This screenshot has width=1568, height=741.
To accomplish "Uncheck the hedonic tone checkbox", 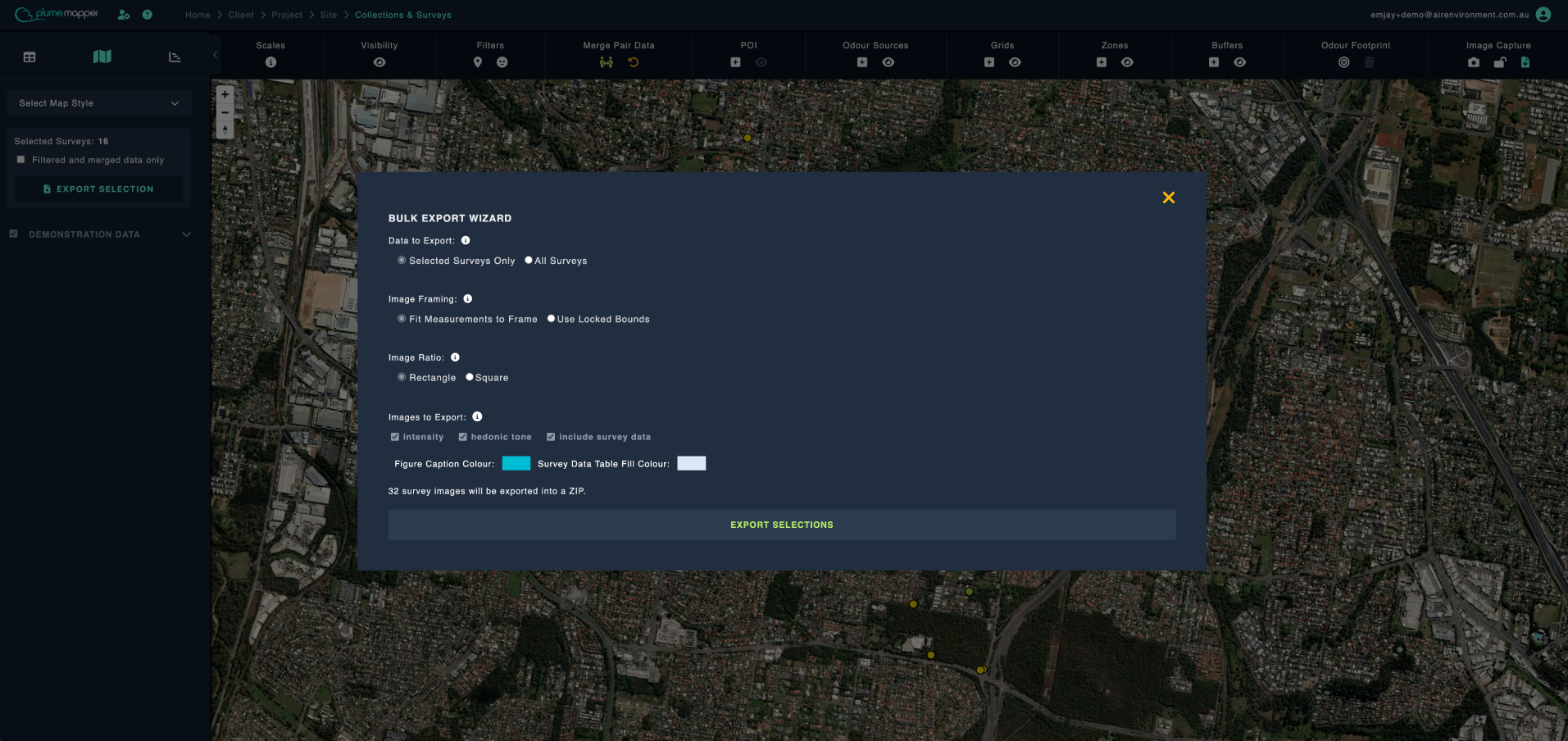I will [463, 437].
